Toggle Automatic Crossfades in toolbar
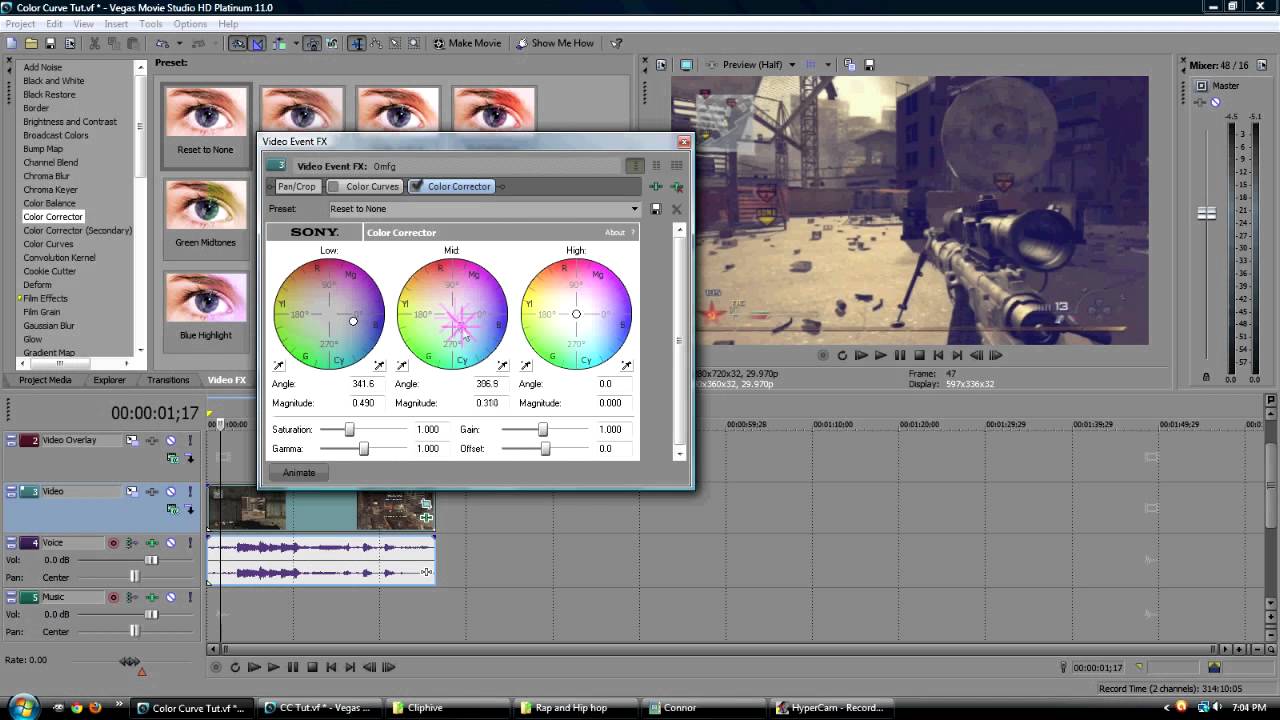 tap(257, 43)
